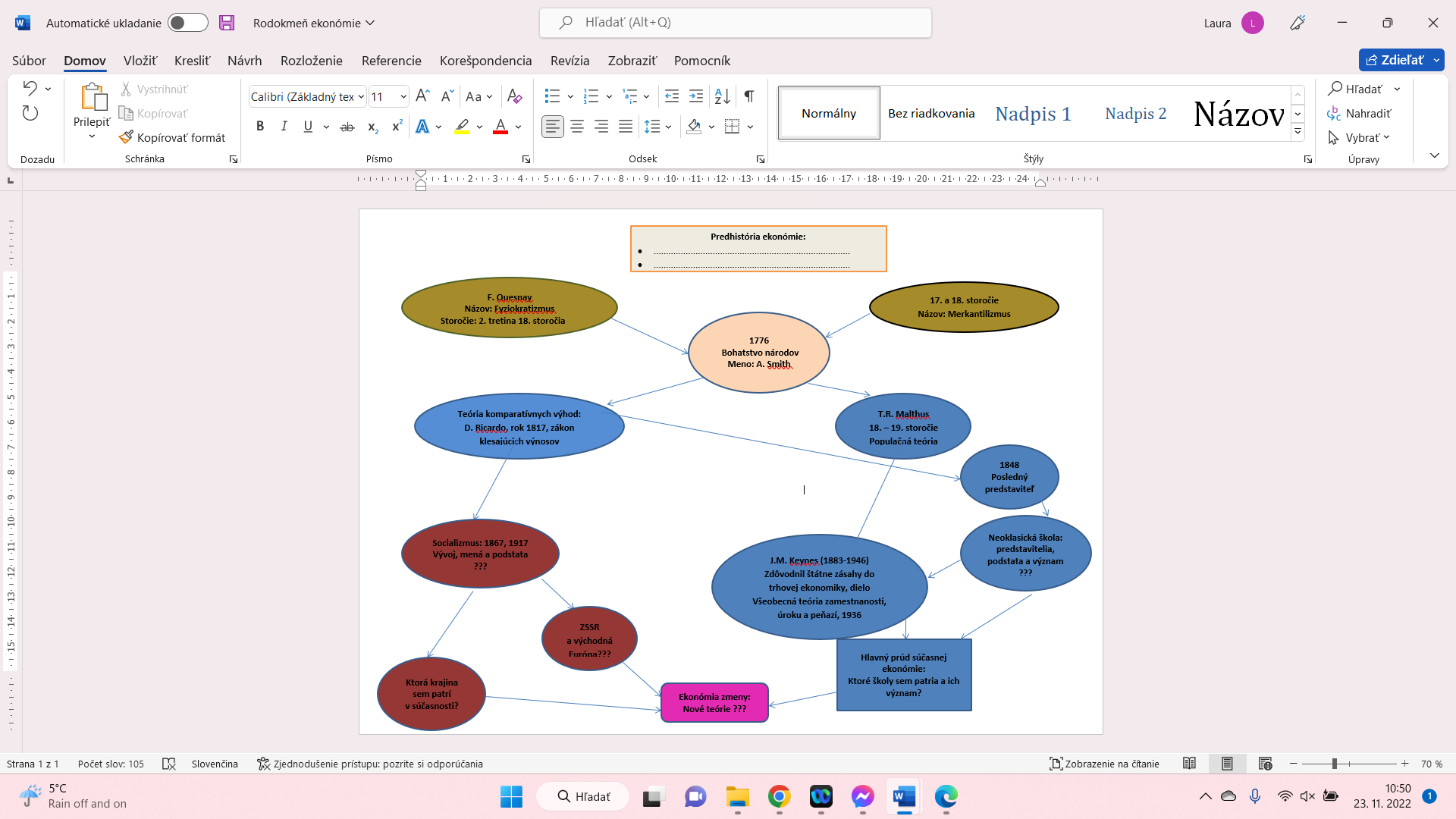Click the Clear all formatting icon
The height and width of the screenshot is (819, 1456).
[x=514, y=96]
